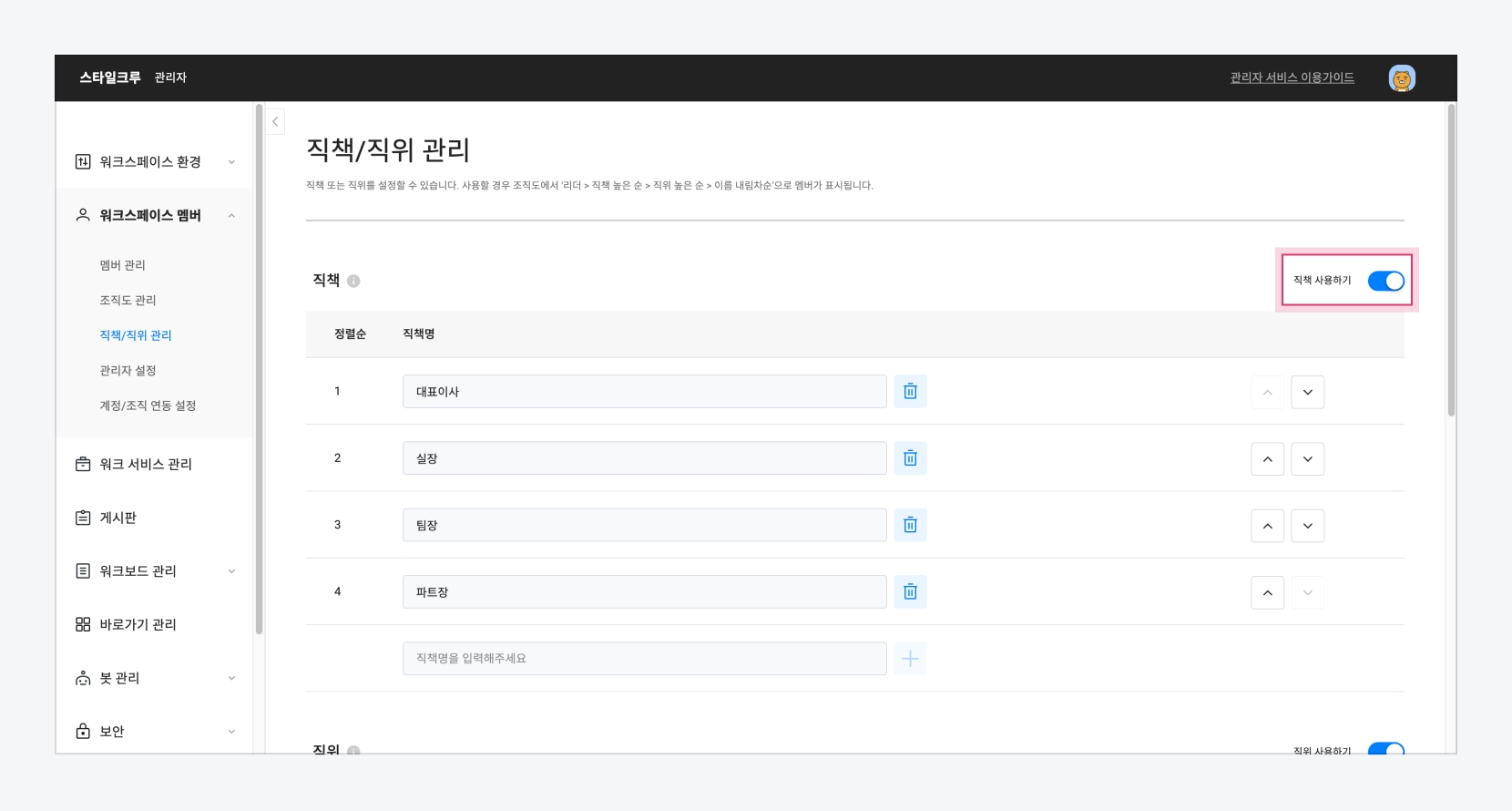Screen dimensions: 1512x811
Task: Collapse sidebar with left chevron button
Action: point(275,121)
